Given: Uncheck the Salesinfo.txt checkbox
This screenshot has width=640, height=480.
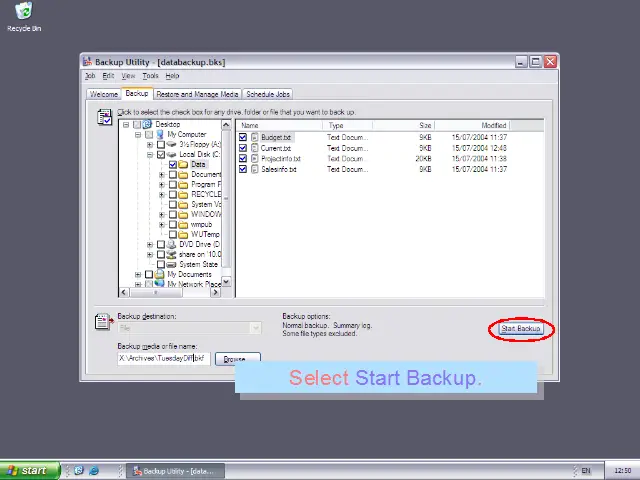Looking at the screenshot, I should coord(242,169).
